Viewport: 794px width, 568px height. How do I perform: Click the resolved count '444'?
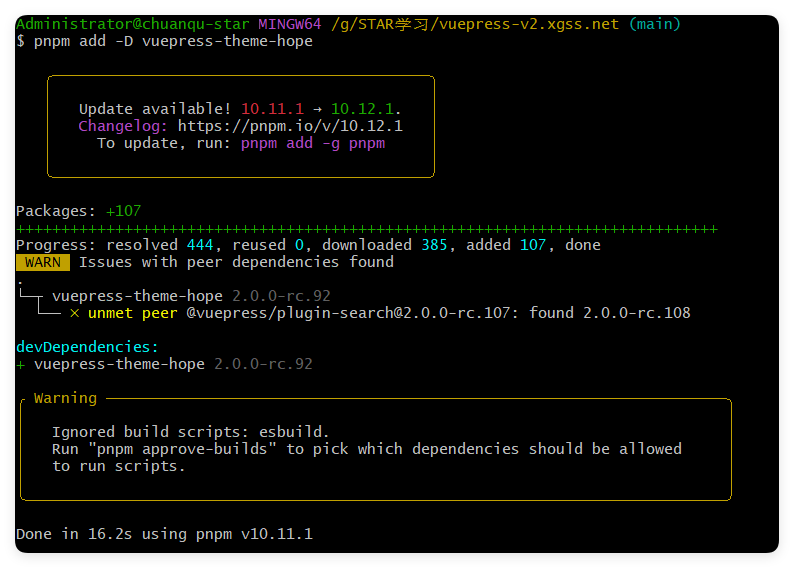(200, 245)
